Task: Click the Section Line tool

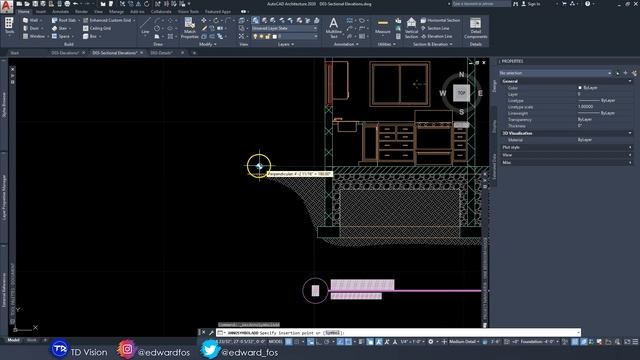Action: [435, 28]
